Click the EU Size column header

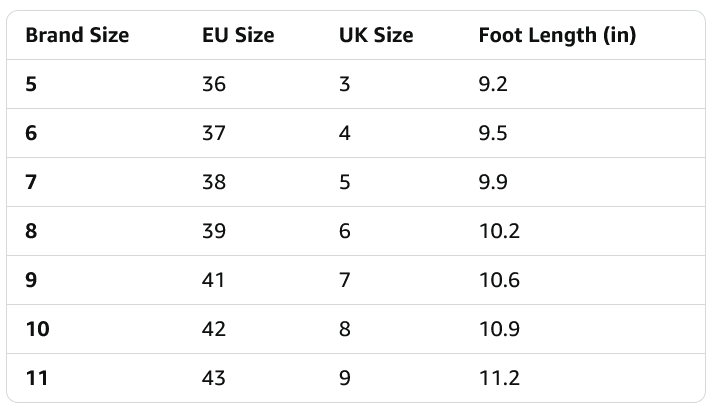click(238, 36)
